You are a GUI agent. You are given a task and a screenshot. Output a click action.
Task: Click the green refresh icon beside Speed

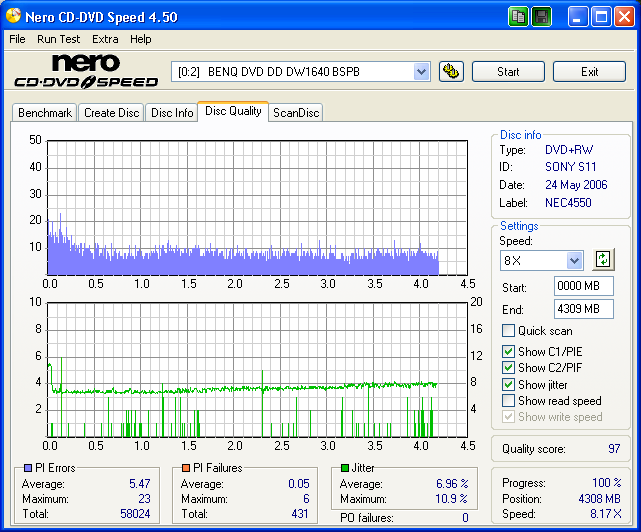coord(602,260)
